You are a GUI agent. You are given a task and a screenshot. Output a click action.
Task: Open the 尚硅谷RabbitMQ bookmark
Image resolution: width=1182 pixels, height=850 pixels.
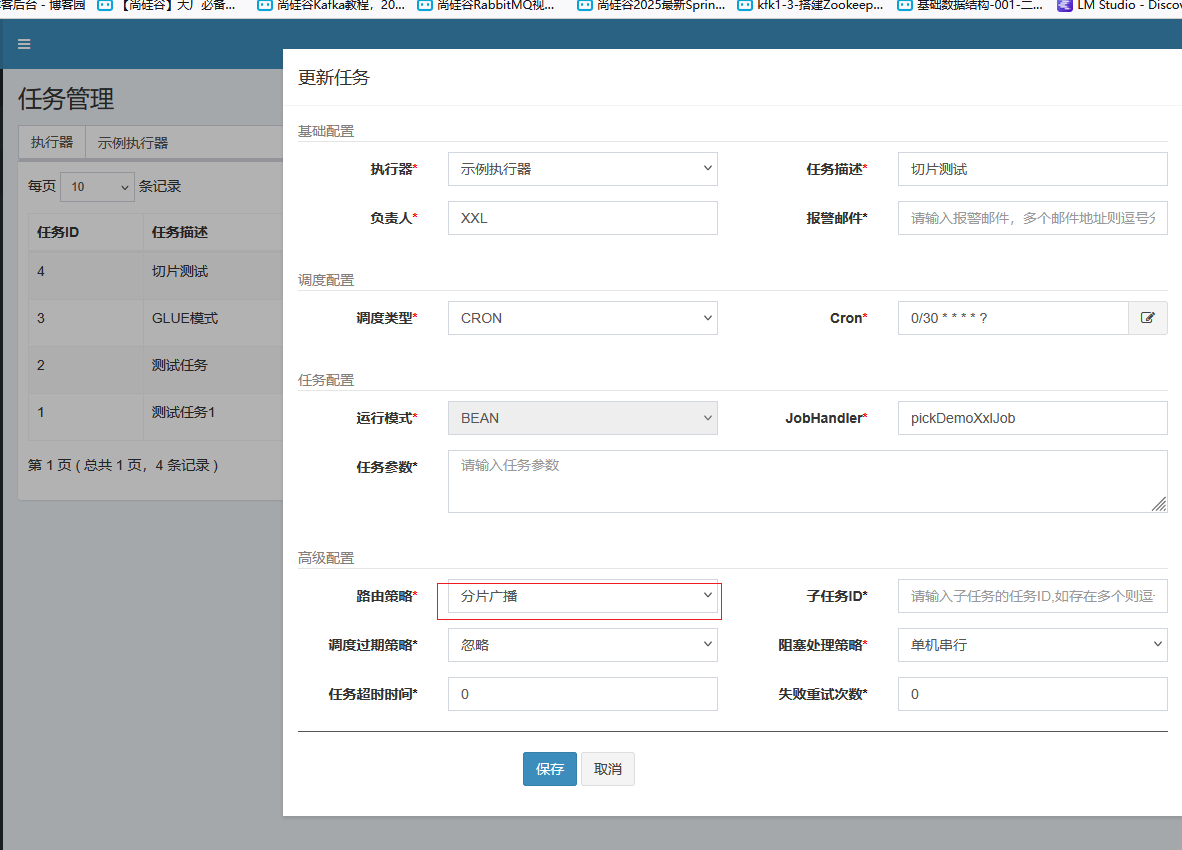pos(486,6)
